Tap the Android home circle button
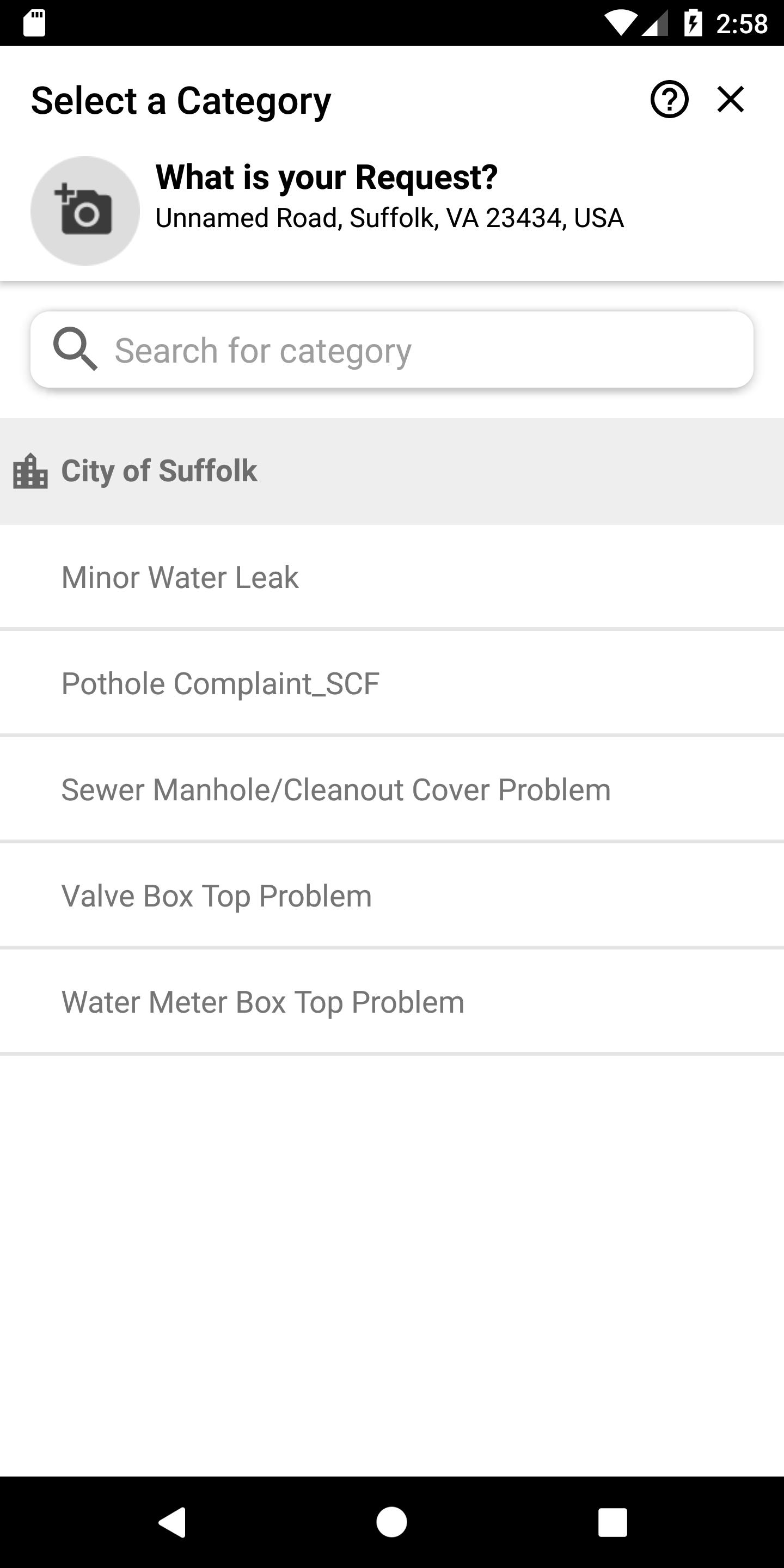 pyautogui.click(x=392, y=1522)
